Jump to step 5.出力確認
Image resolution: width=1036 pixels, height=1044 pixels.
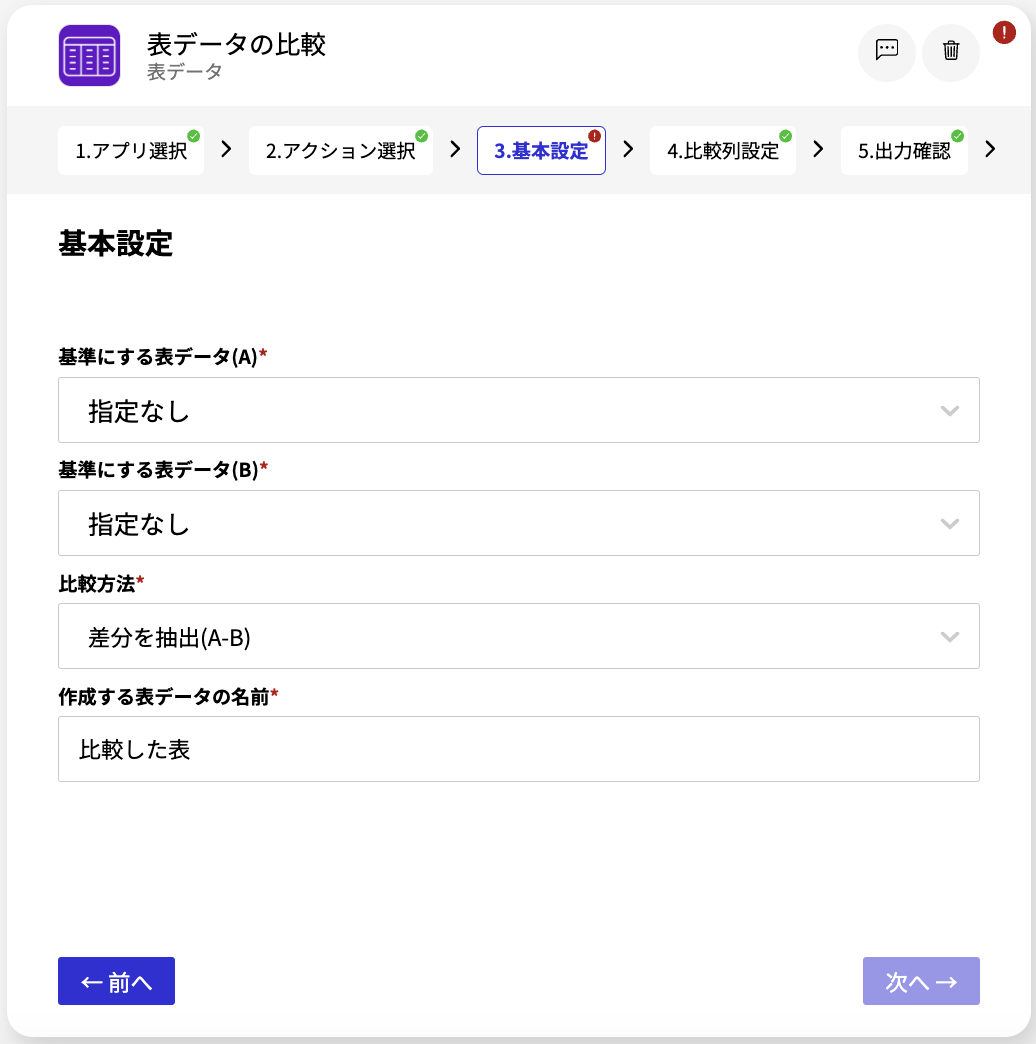904,151
